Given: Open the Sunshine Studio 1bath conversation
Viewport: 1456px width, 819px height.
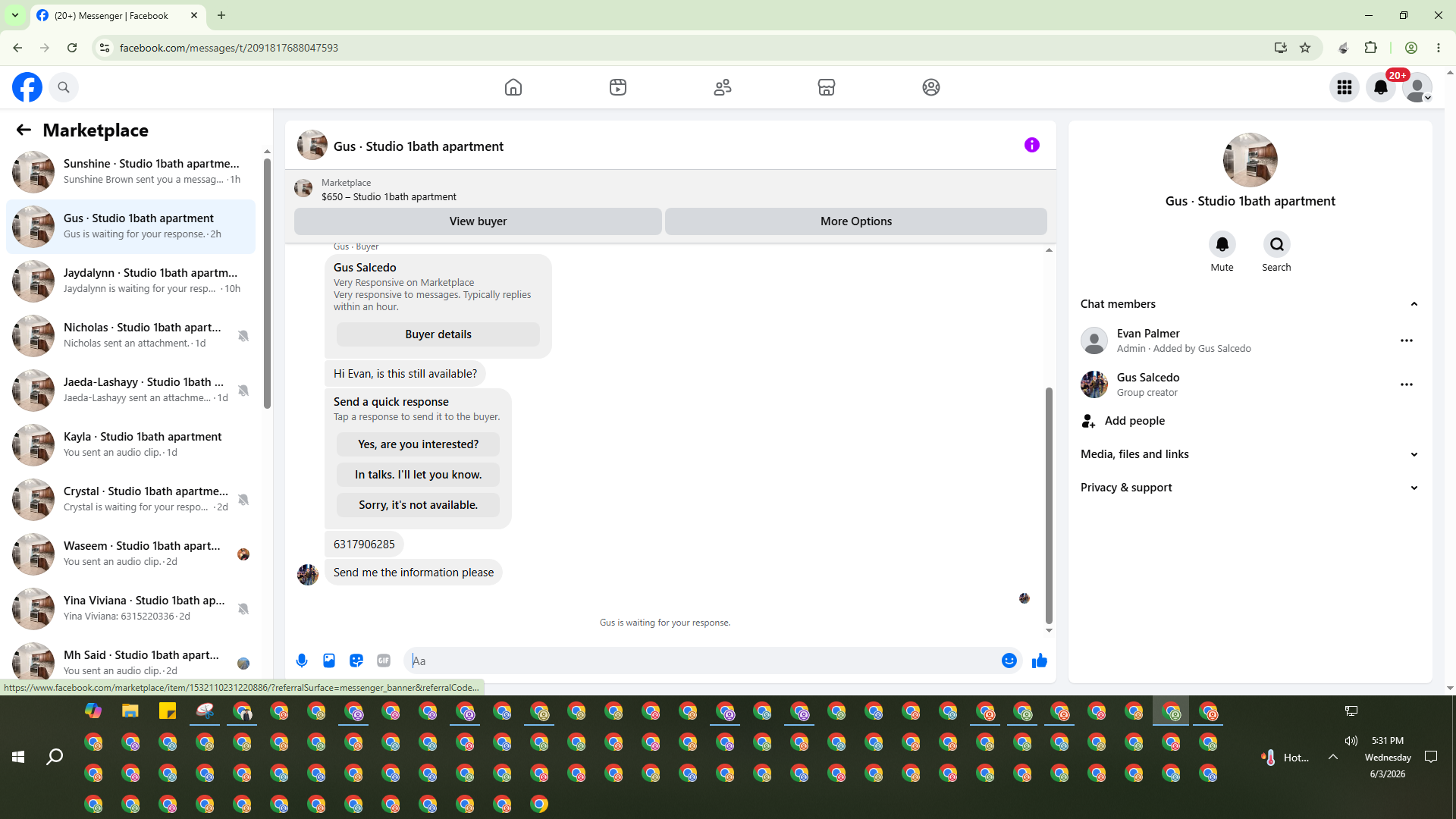Looking at the screenshot, I should pyautogui.click(x=130, y=172).
